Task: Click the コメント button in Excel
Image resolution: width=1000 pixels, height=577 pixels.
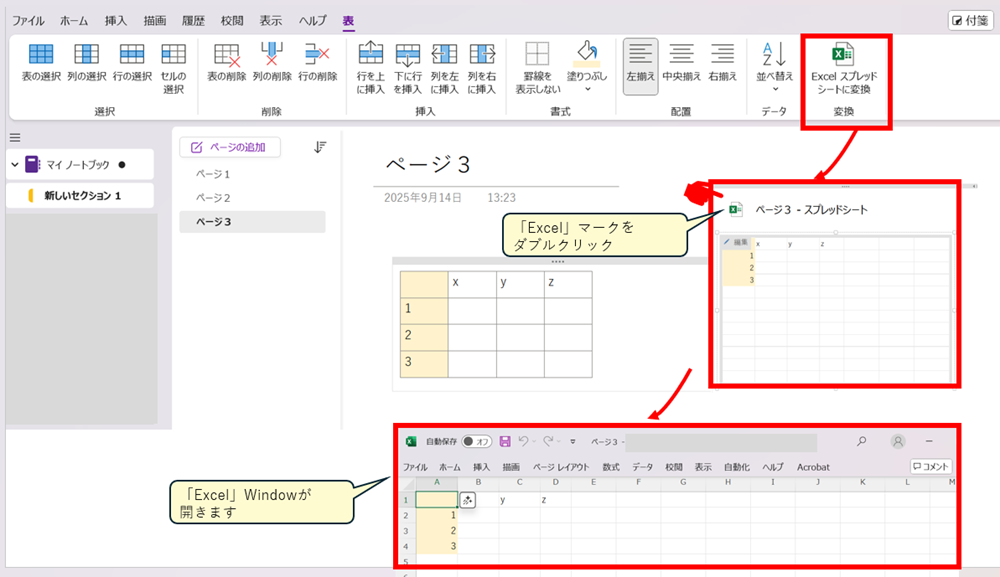Action: point(930,467)
